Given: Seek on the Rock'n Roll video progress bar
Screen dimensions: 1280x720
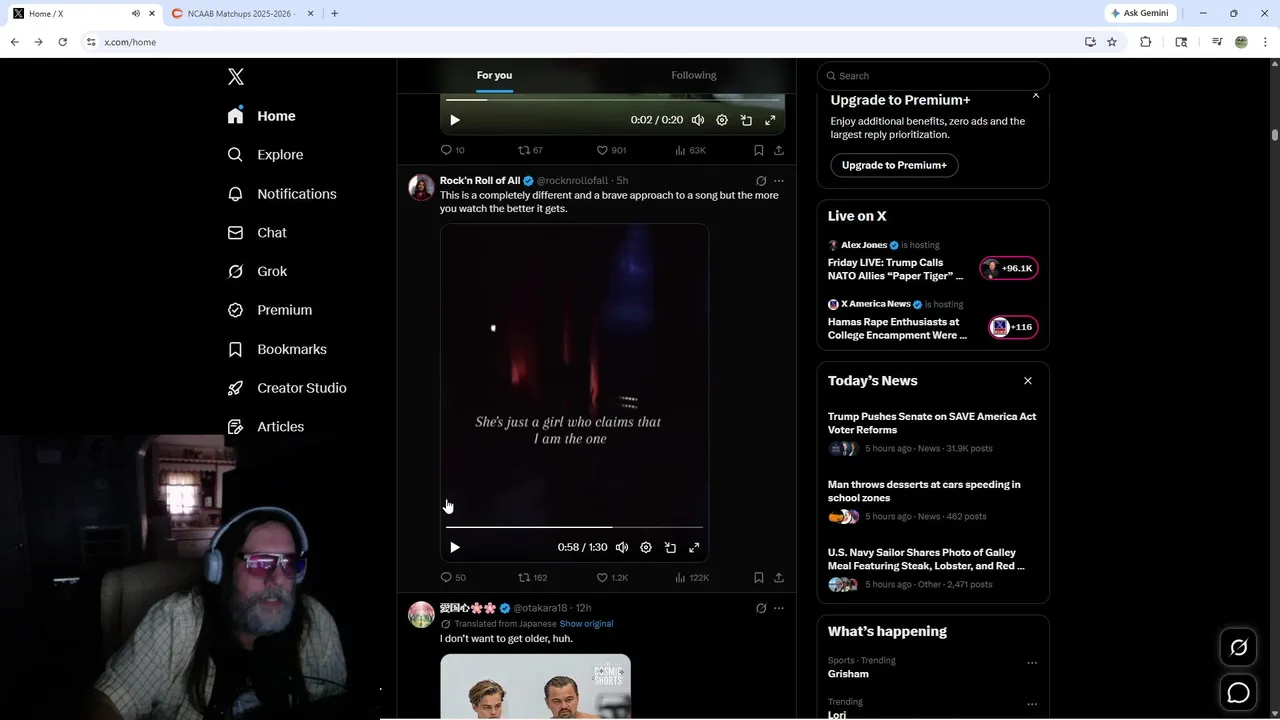Looking at the screenshot, I should click(574, 527).
